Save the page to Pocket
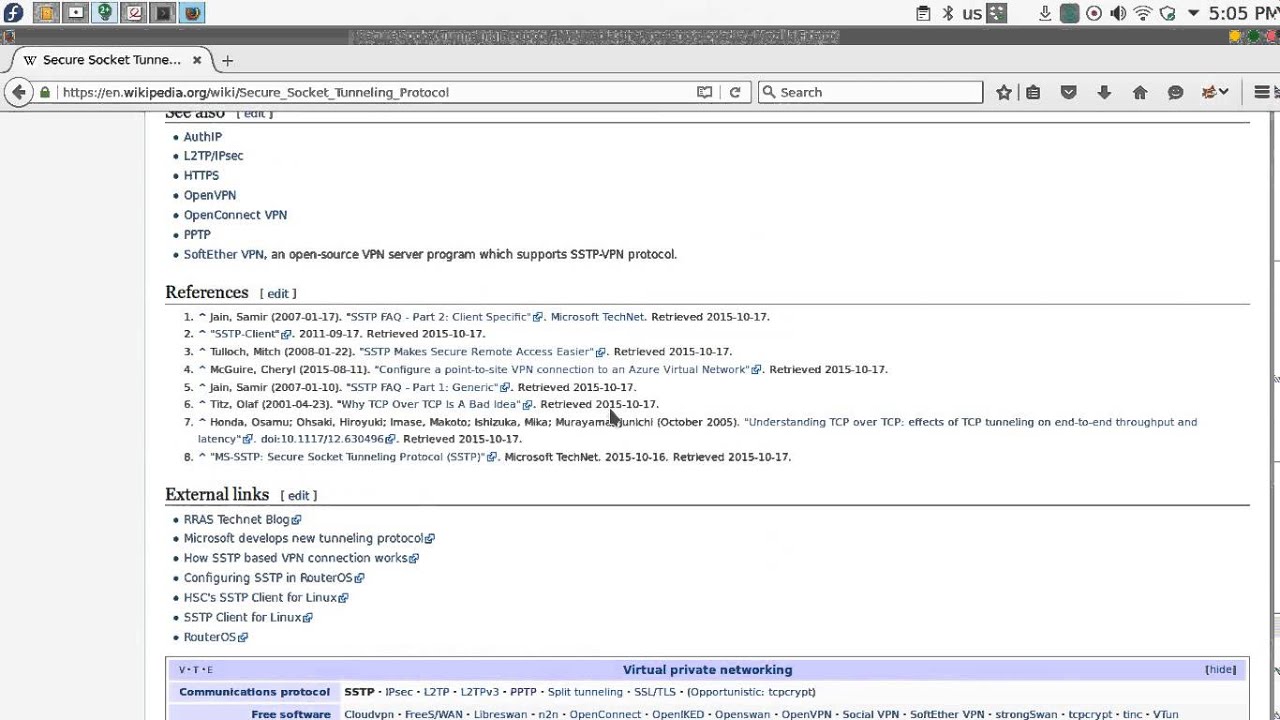This screenshot has height=720, width=1280. (x=1068, y=92)
